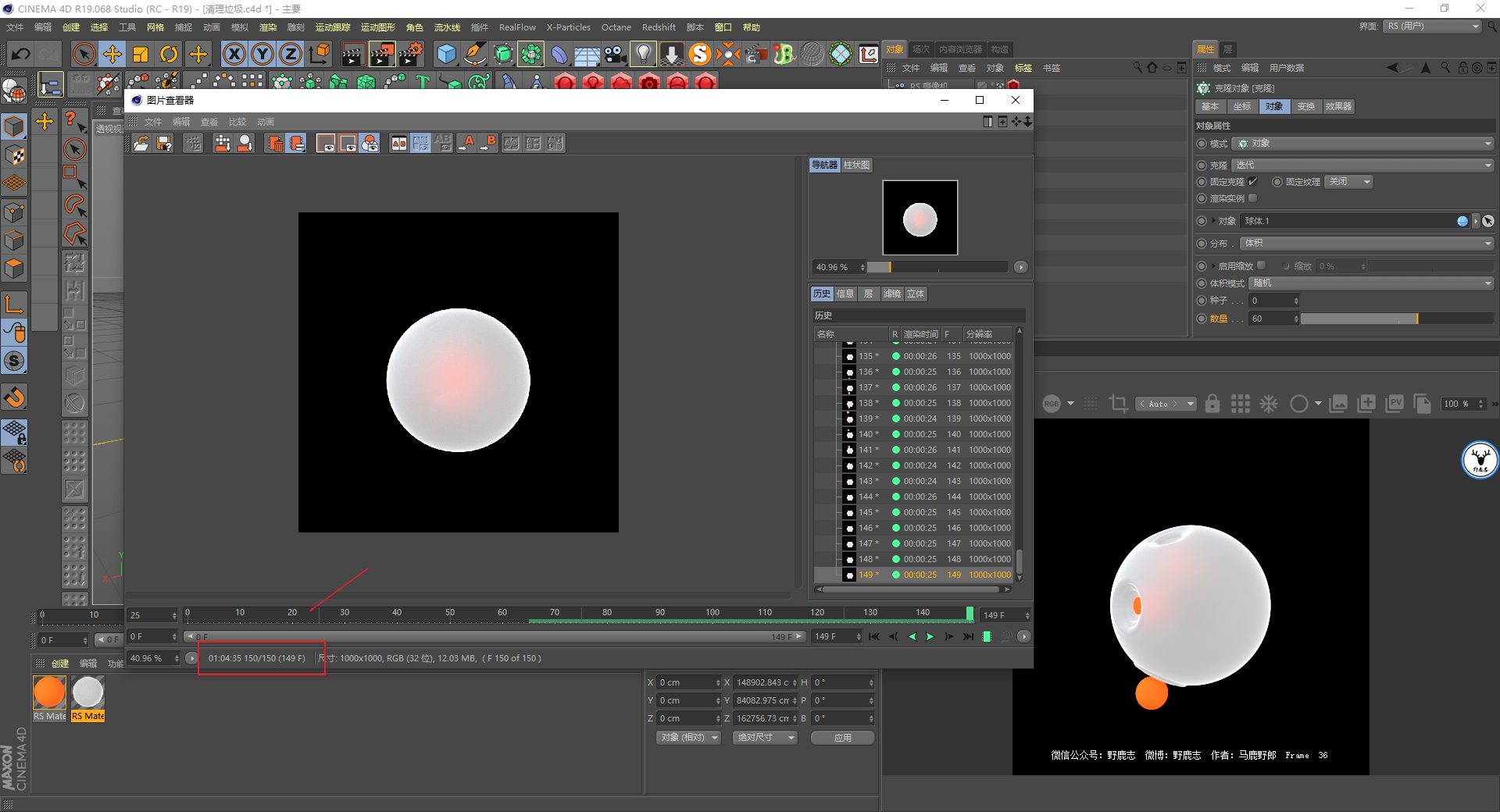The width and height of the screenshot is (1500, 812).
Task: Click the 种子 seed input field
Action: 1273,301
